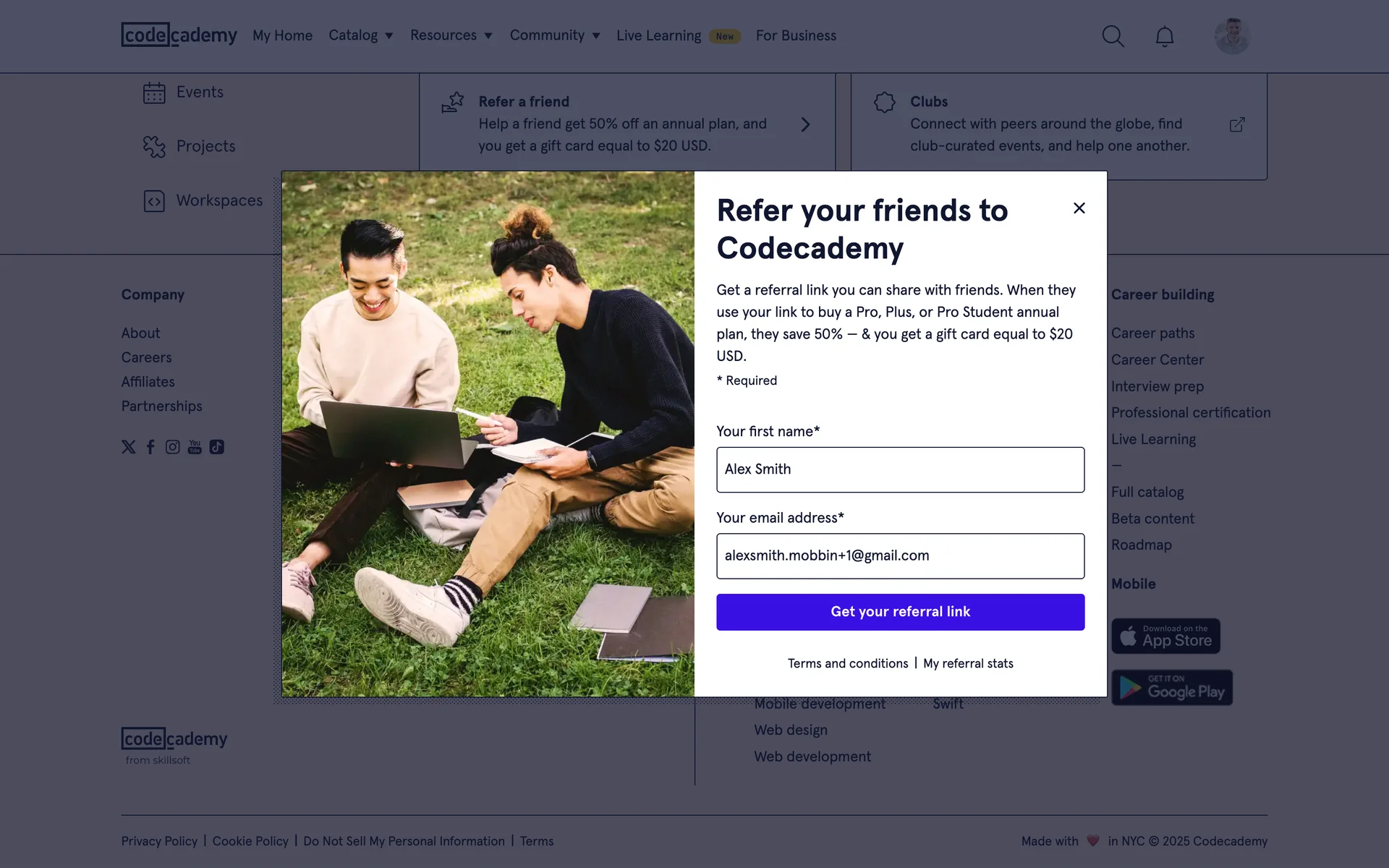Expand the Resources dropdown menu
This screenshot has height=868, width=1389.
(451, 35)
